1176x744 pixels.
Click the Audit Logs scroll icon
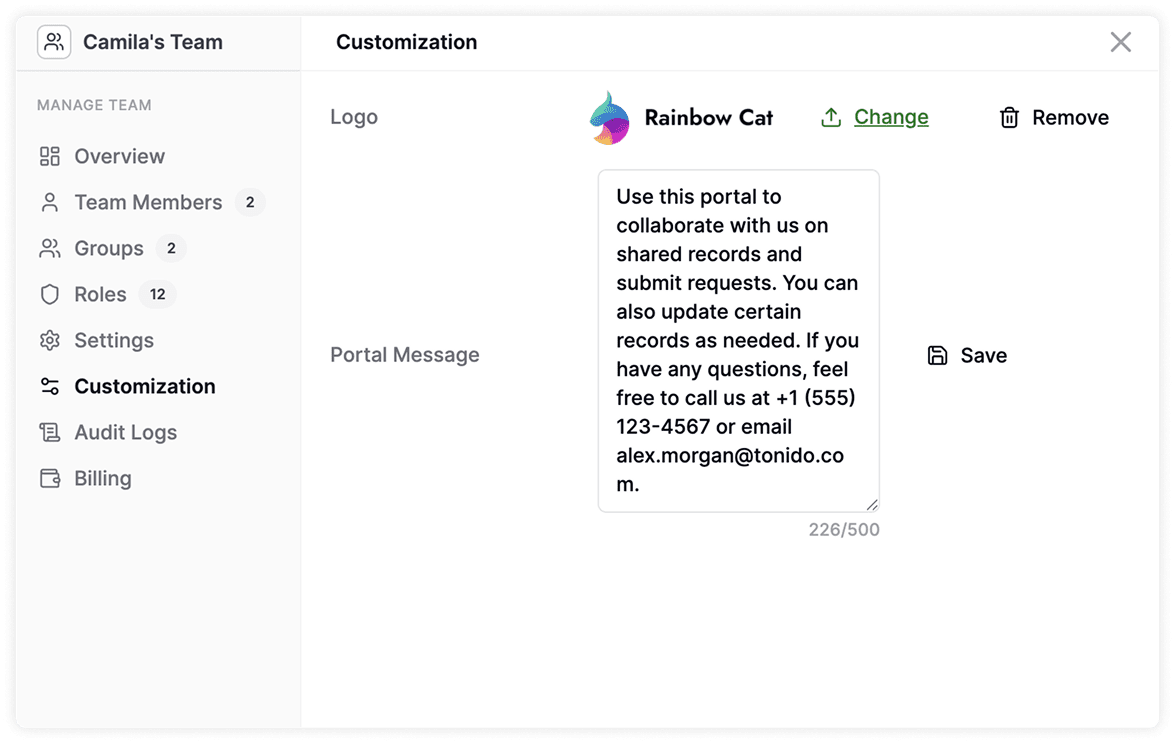pyautogui.click(x=50, y=432)
